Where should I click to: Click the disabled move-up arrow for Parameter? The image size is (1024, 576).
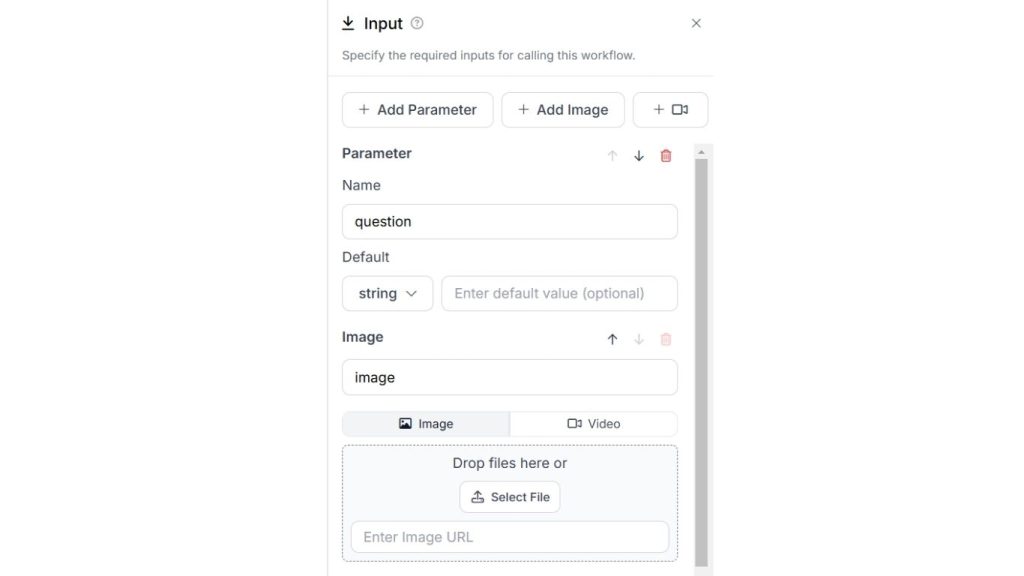(x=612, y=156)
